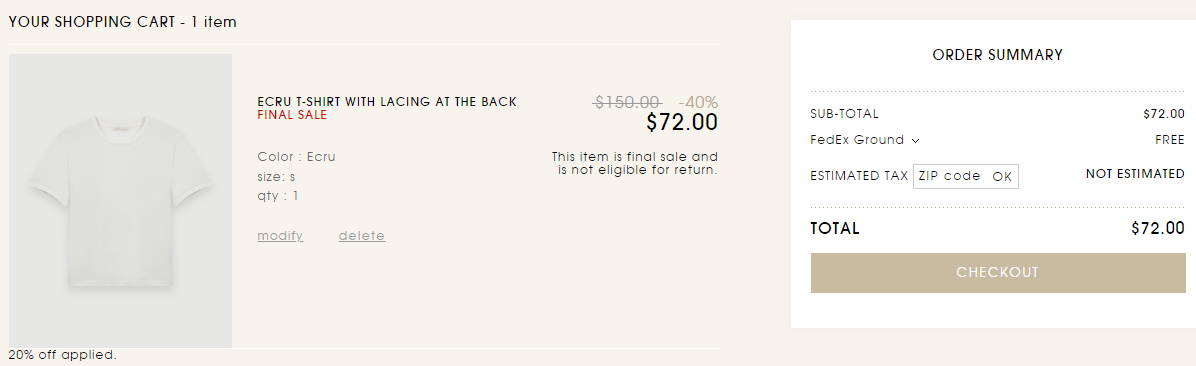Click the struck-through $150.00 original price
Screen dimensions: 1196x366
pos(628,102)
